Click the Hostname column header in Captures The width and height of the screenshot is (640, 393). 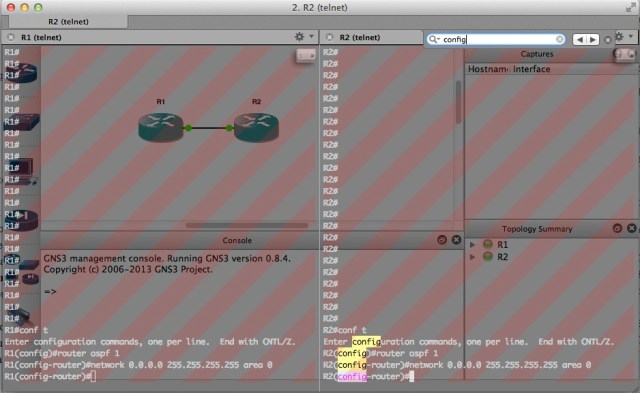(x=488, y=69)
